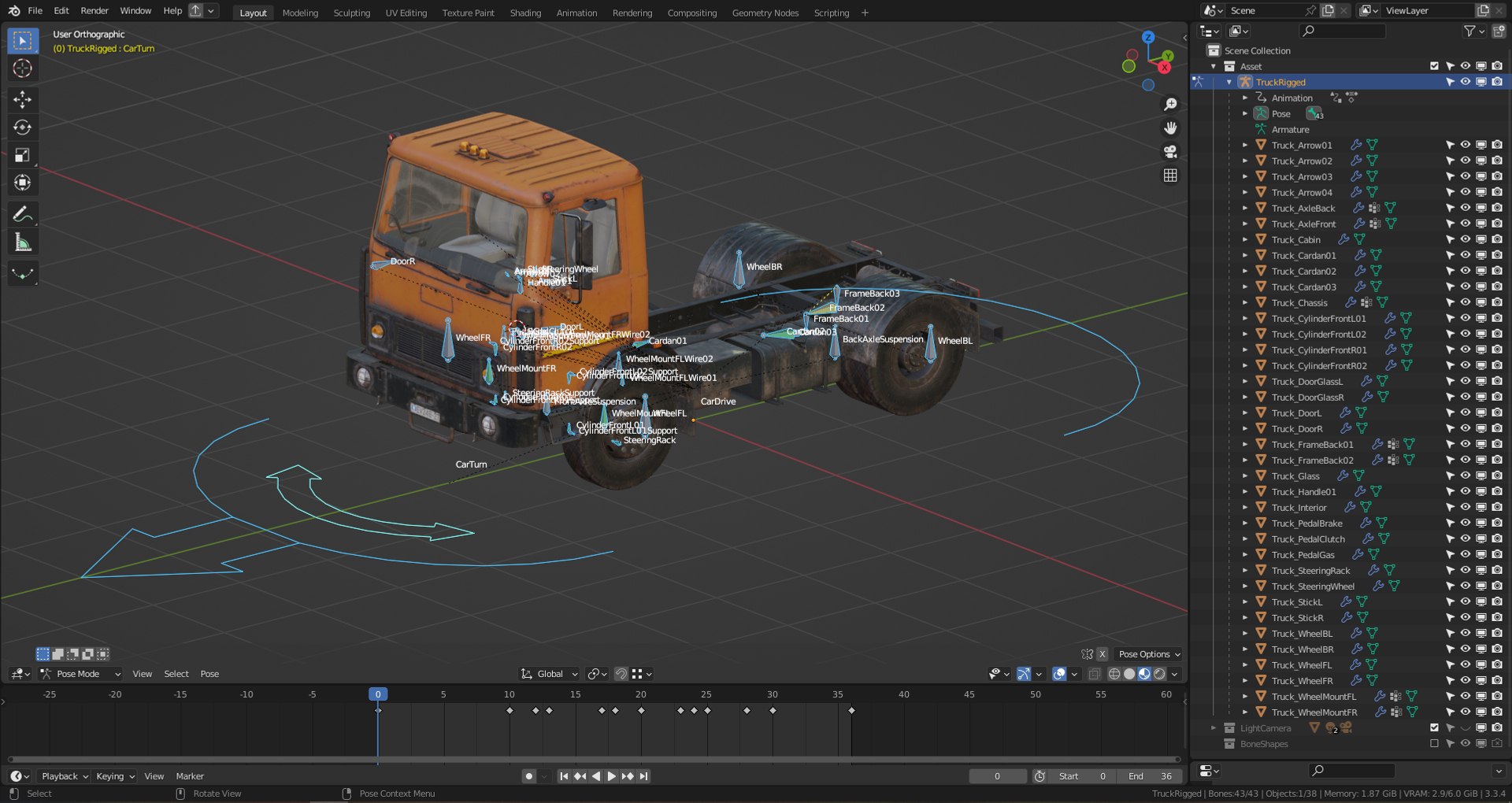Screen dimensions: 1512x803
Task: Open the outliner filter funnel
Action: [1469, 31]
